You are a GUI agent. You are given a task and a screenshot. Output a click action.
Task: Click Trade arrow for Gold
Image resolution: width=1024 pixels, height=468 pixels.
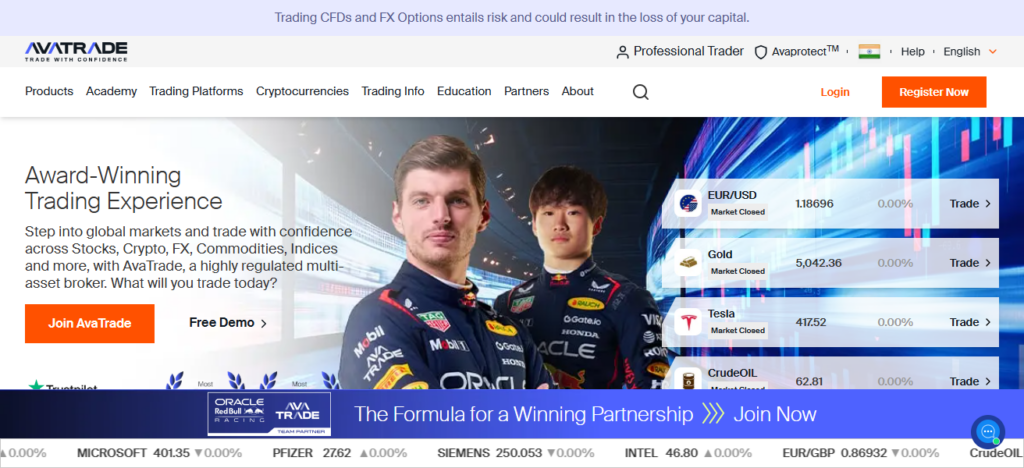click(970, 263)
